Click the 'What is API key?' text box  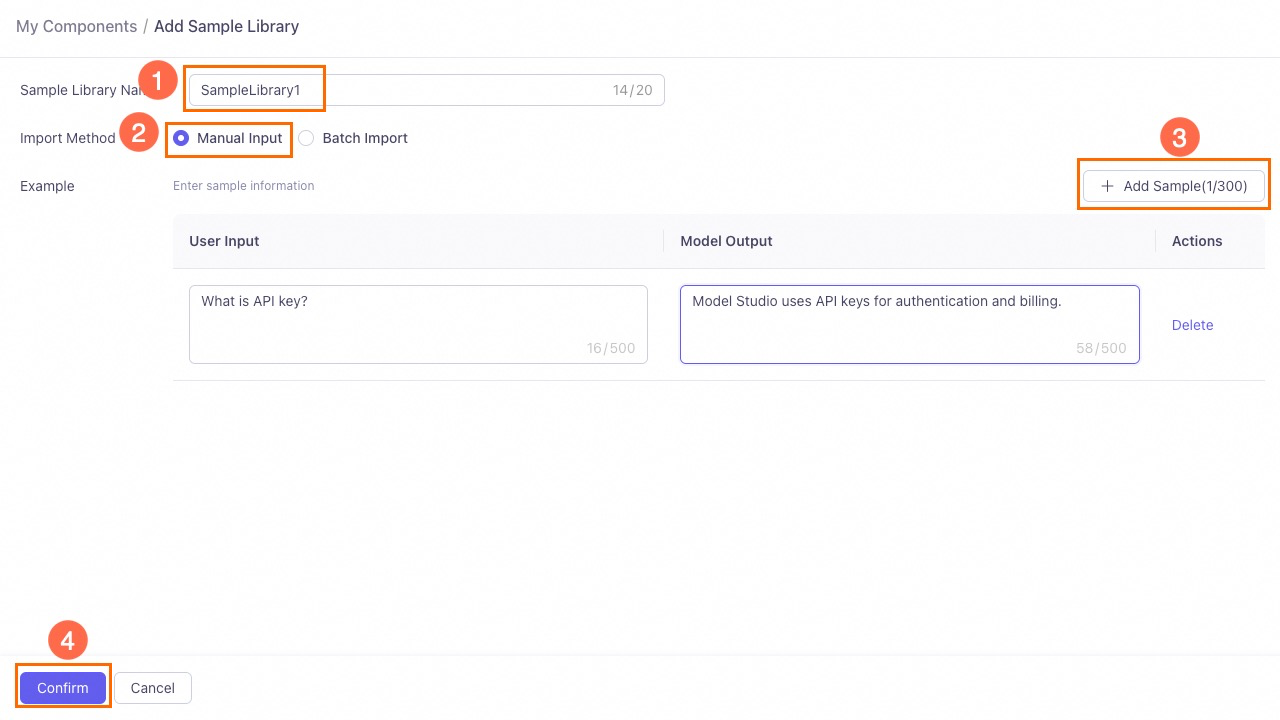click(418, 324)
